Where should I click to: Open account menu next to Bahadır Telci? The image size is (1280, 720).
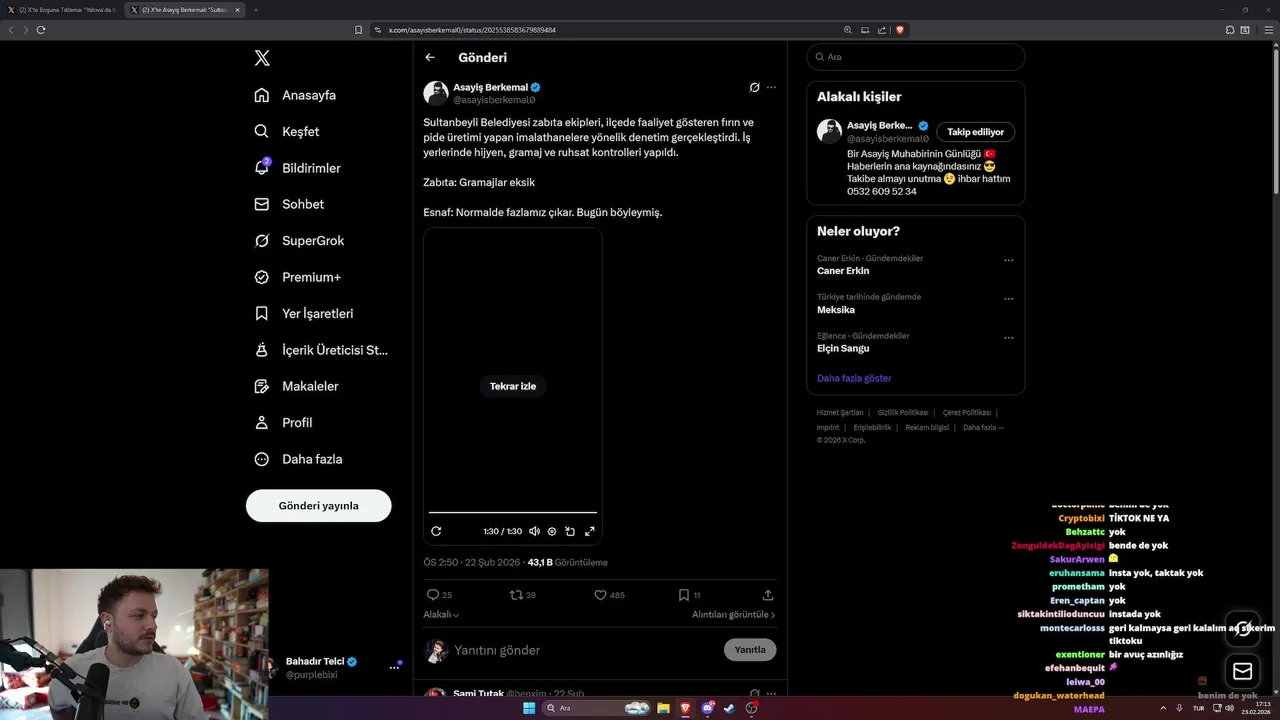(394, 667)
